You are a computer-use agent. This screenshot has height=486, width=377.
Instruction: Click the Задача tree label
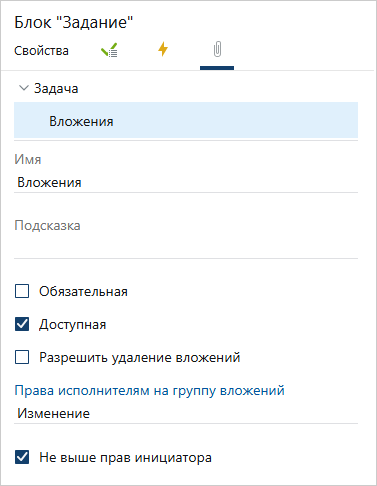[56, 89]
